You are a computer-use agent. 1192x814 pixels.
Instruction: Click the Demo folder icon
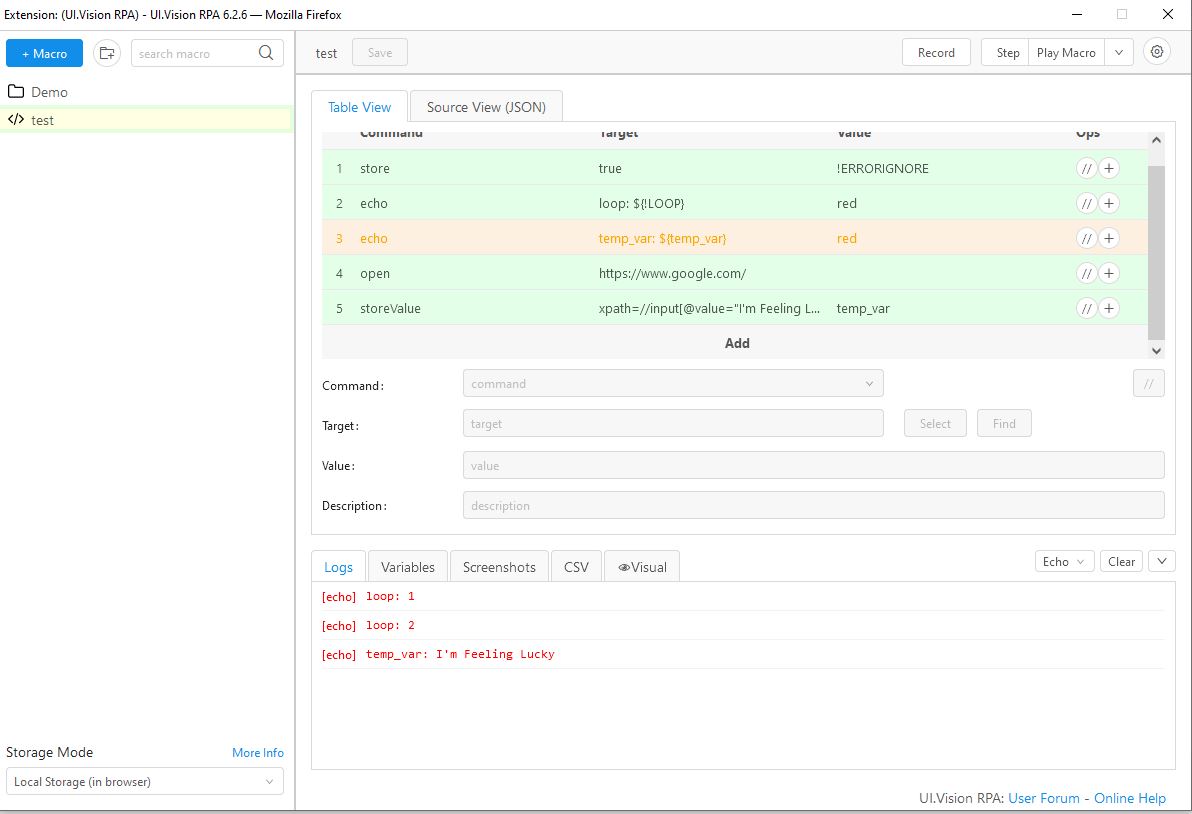pos(16,91)
